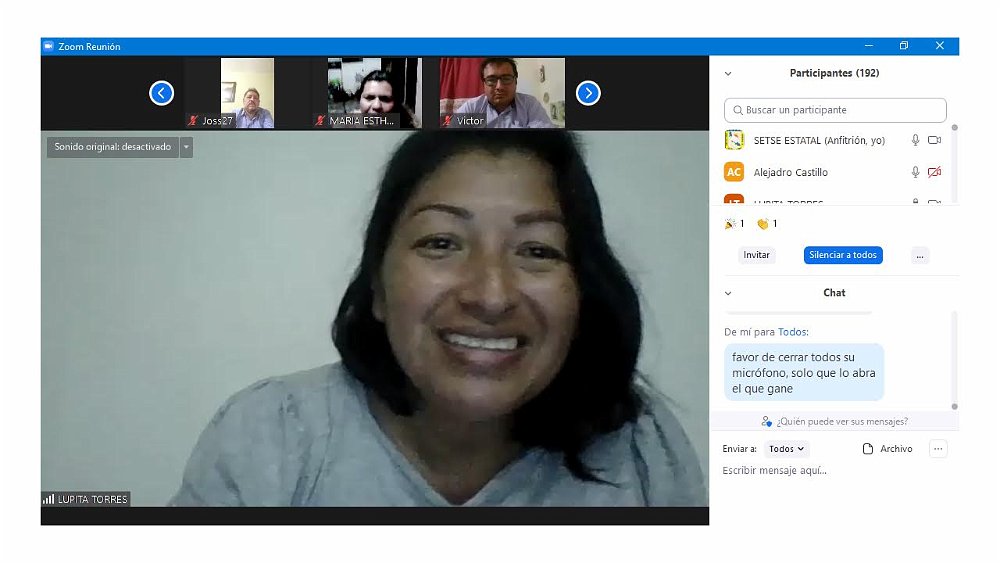Click the Archivo file attachment icon

pos(868,449)
